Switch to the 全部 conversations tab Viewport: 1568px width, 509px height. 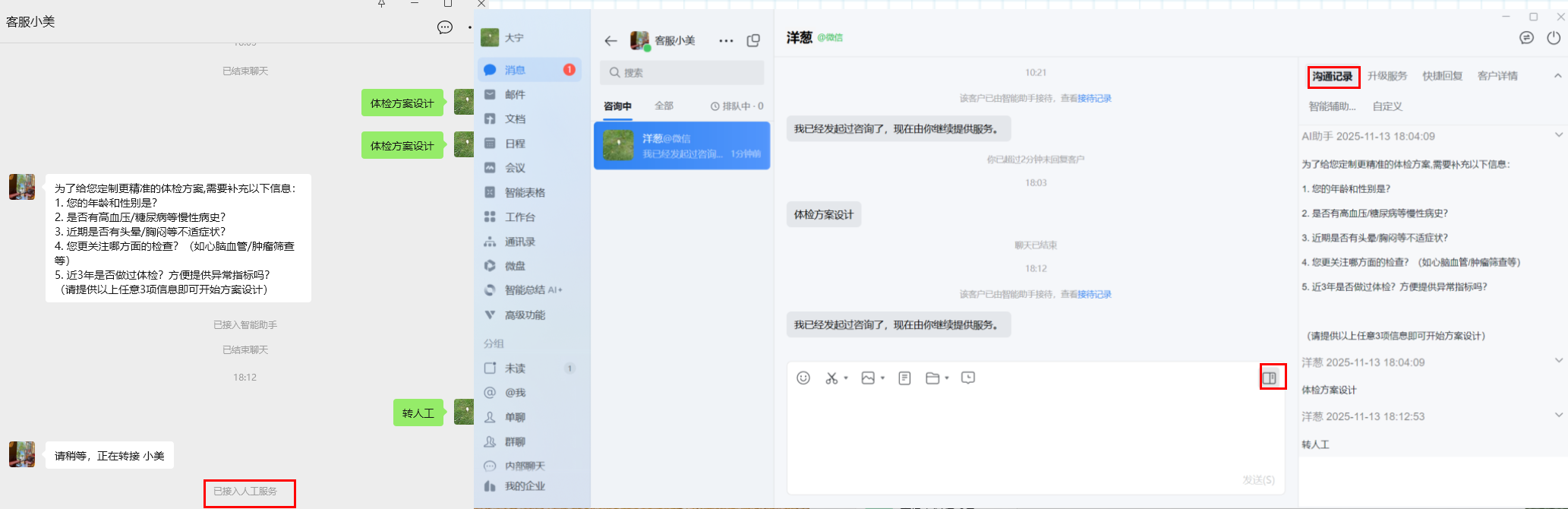[x=664, y=106]
